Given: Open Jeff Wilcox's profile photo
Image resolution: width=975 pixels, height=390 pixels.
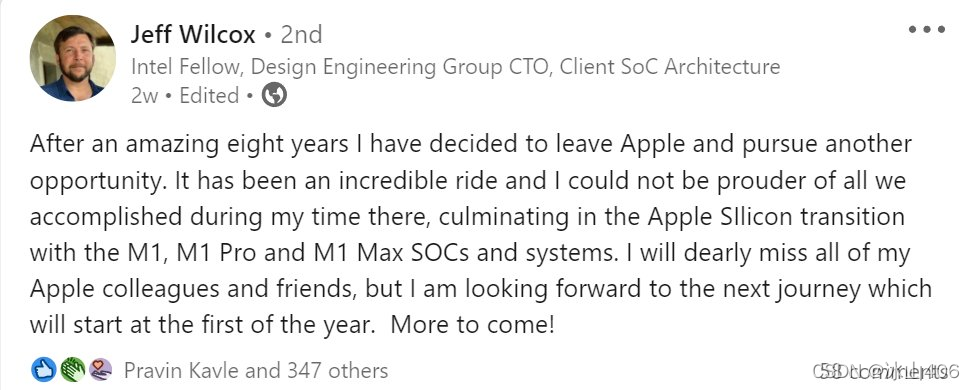Looking at the screenshot, I should 72,58.
